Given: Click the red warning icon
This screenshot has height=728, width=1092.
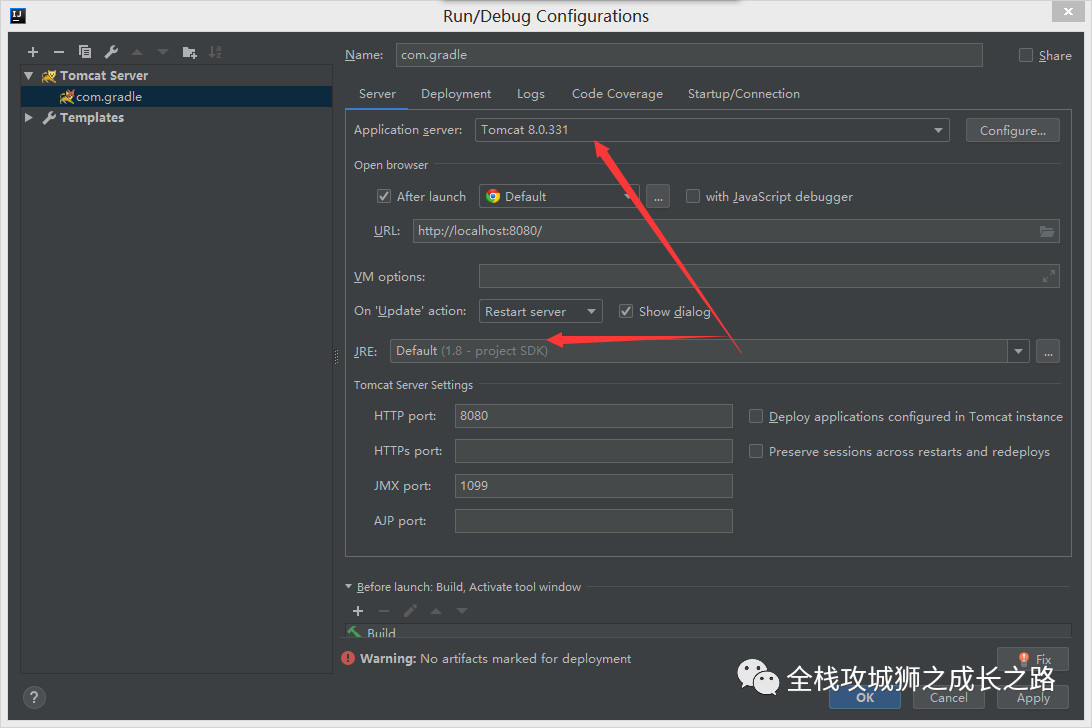Looking at the screenshot, I should pyautogui.click(x=348, y=658).
